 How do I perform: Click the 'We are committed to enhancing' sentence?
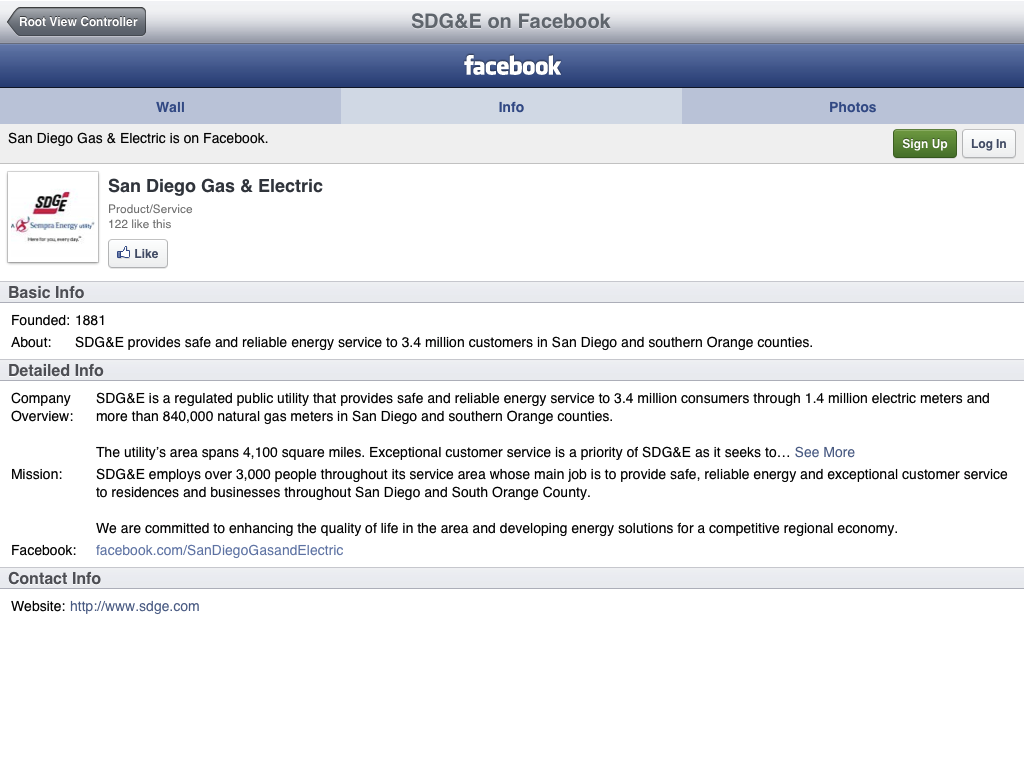pos(497,528)
